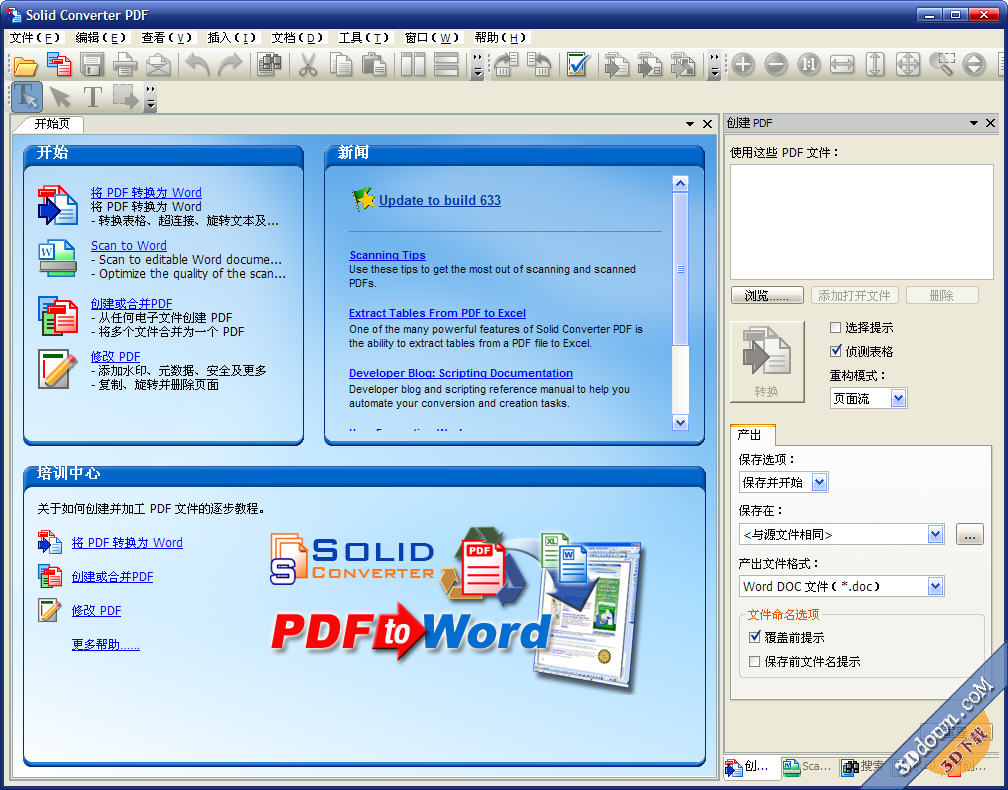This screenshot has height=790, width=1008.
Task: Open the Scanning Tips link
Action: [x=387, y=255]
